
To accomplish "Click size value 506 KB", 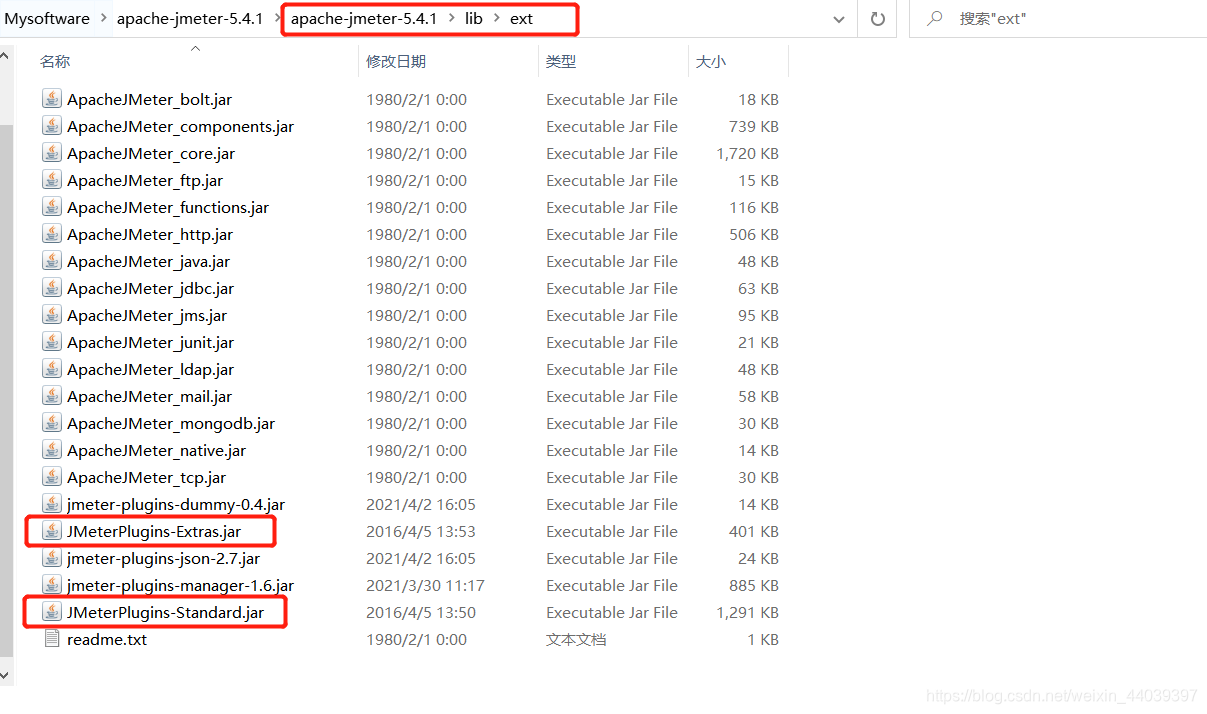I will coord(754,234).
